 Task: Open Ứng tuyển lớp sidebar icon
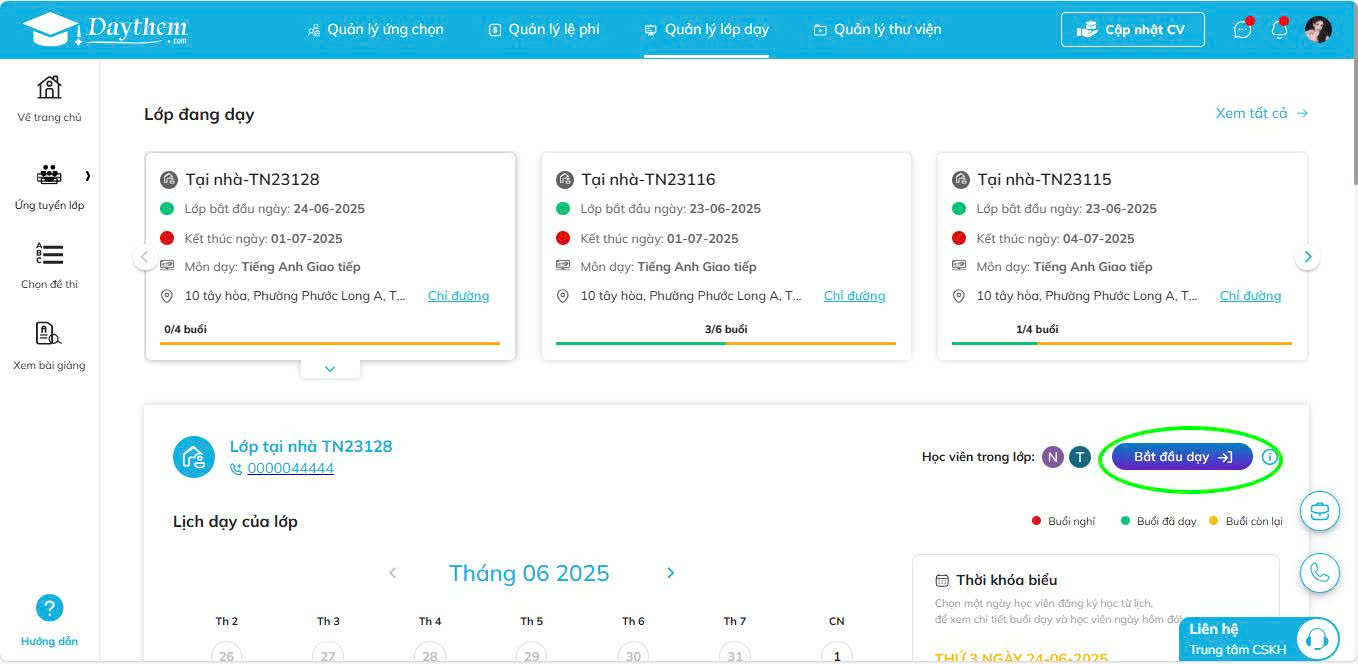[49, 175]
